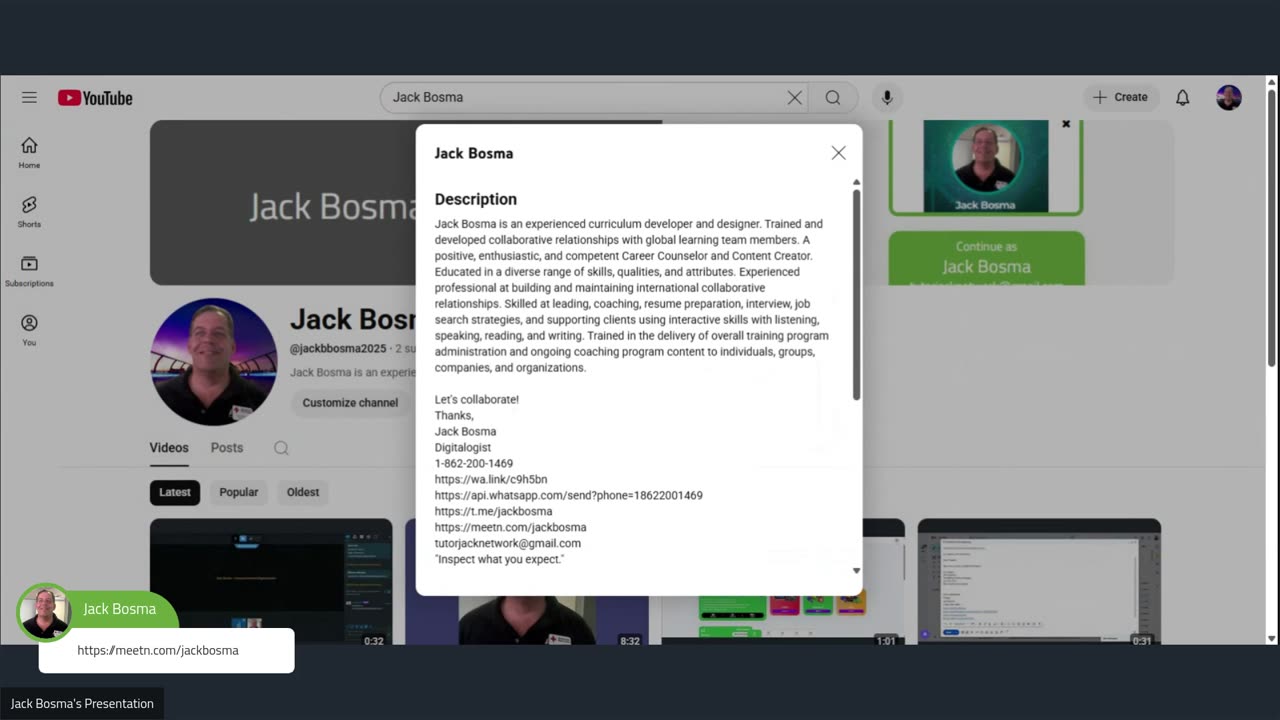Open the Create menu
Viewport: 1280px width, 720px height.
(1121, 97)
